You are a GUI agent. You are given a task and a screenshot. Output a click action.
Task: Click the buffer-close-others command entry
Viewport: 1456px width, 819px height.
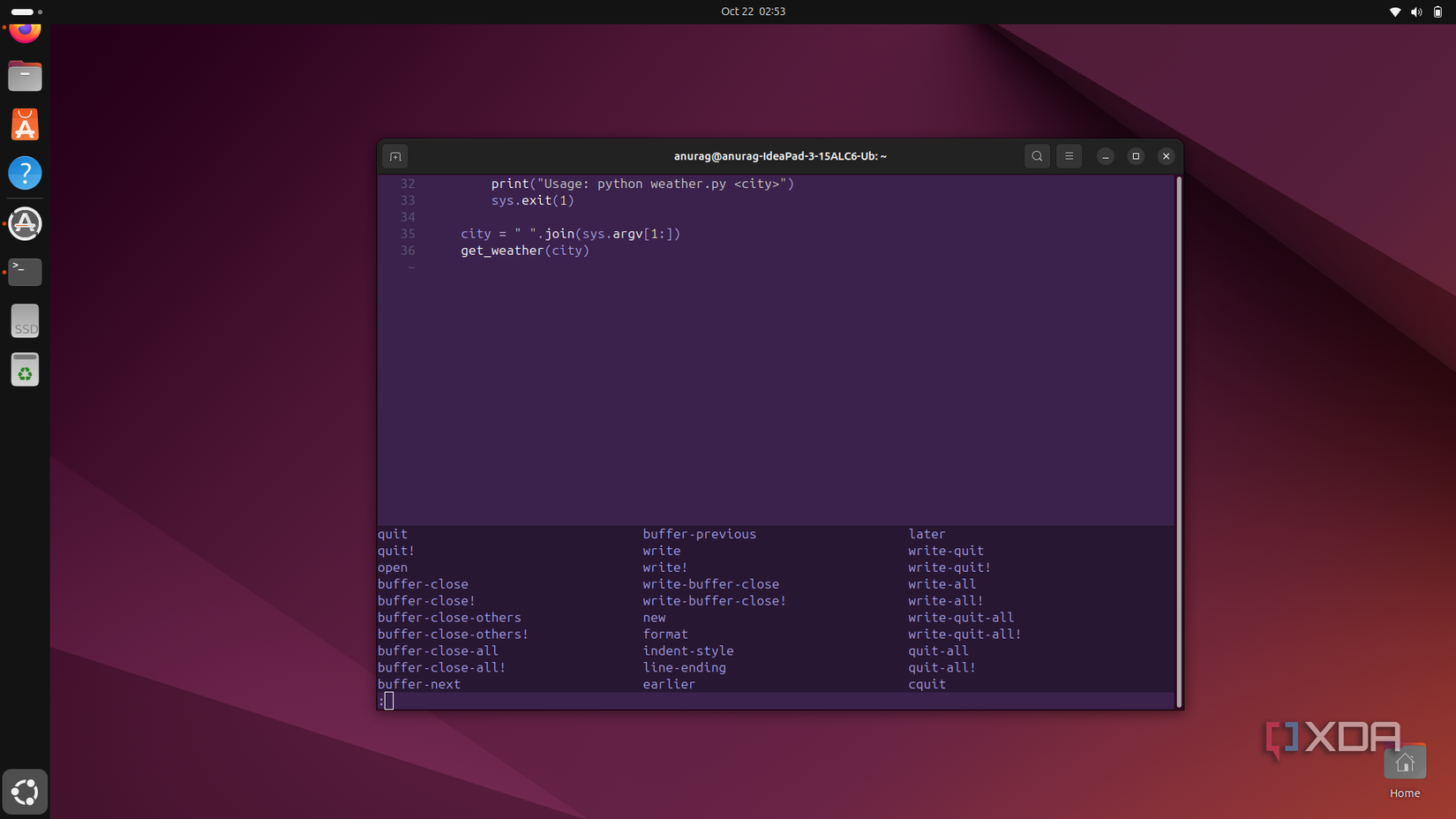449,618
